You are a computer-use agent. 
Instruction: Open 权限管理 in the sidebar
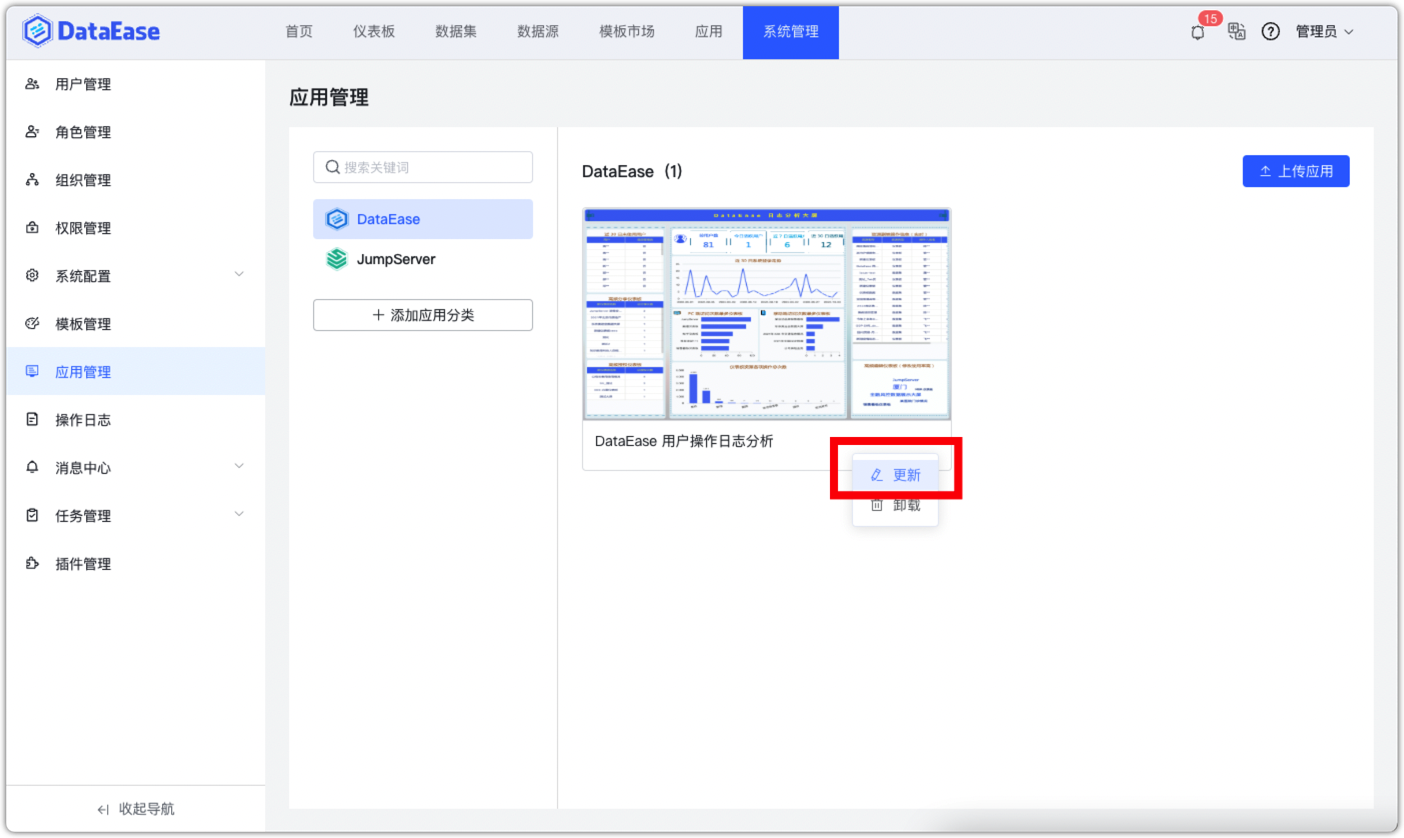pos(136,228)
